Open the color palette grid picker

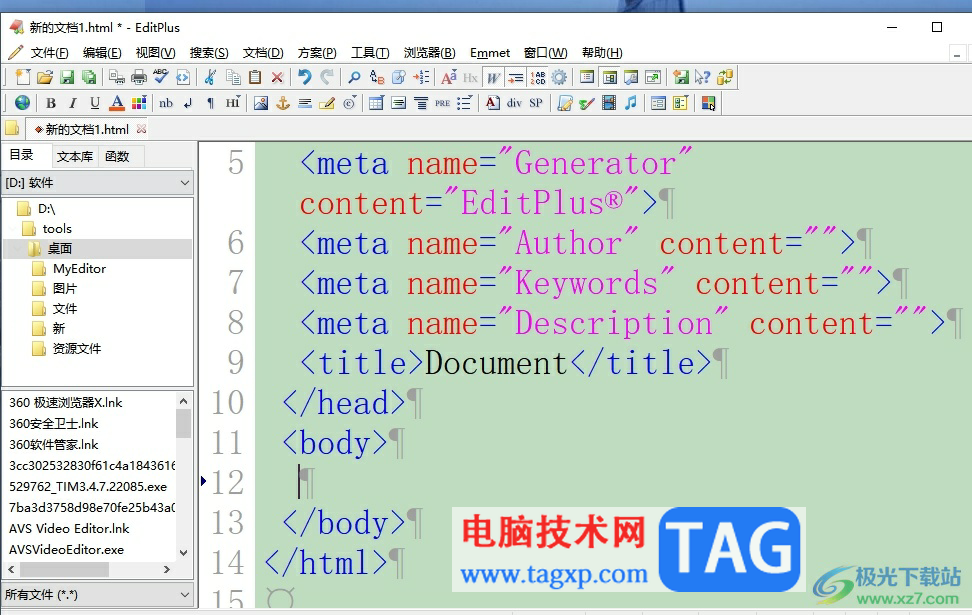click(x=139, y=103)
